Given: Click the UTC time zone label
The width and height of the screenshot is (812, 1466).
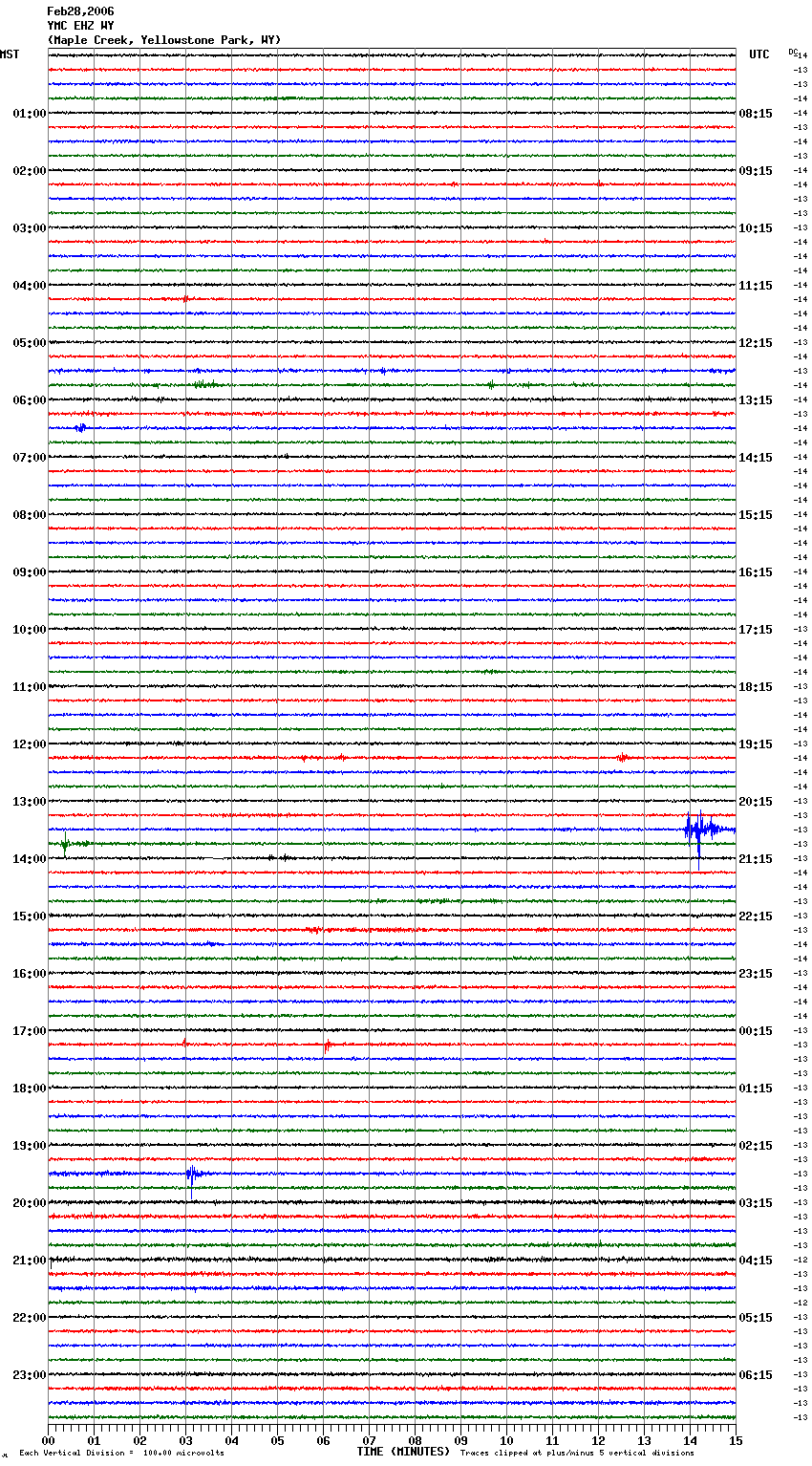Looking at the screenshot, I should point(759,54).
